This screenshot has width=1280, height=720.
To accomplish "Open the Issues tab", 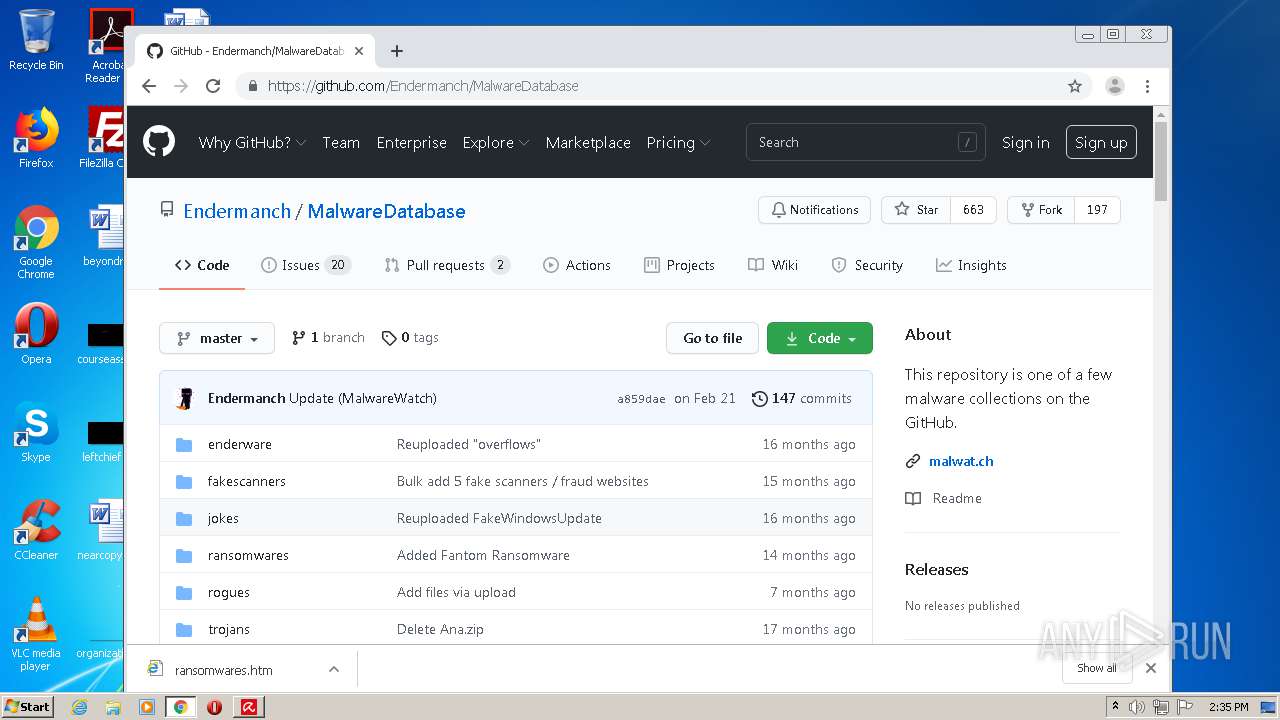I will [x=306, y=265].
